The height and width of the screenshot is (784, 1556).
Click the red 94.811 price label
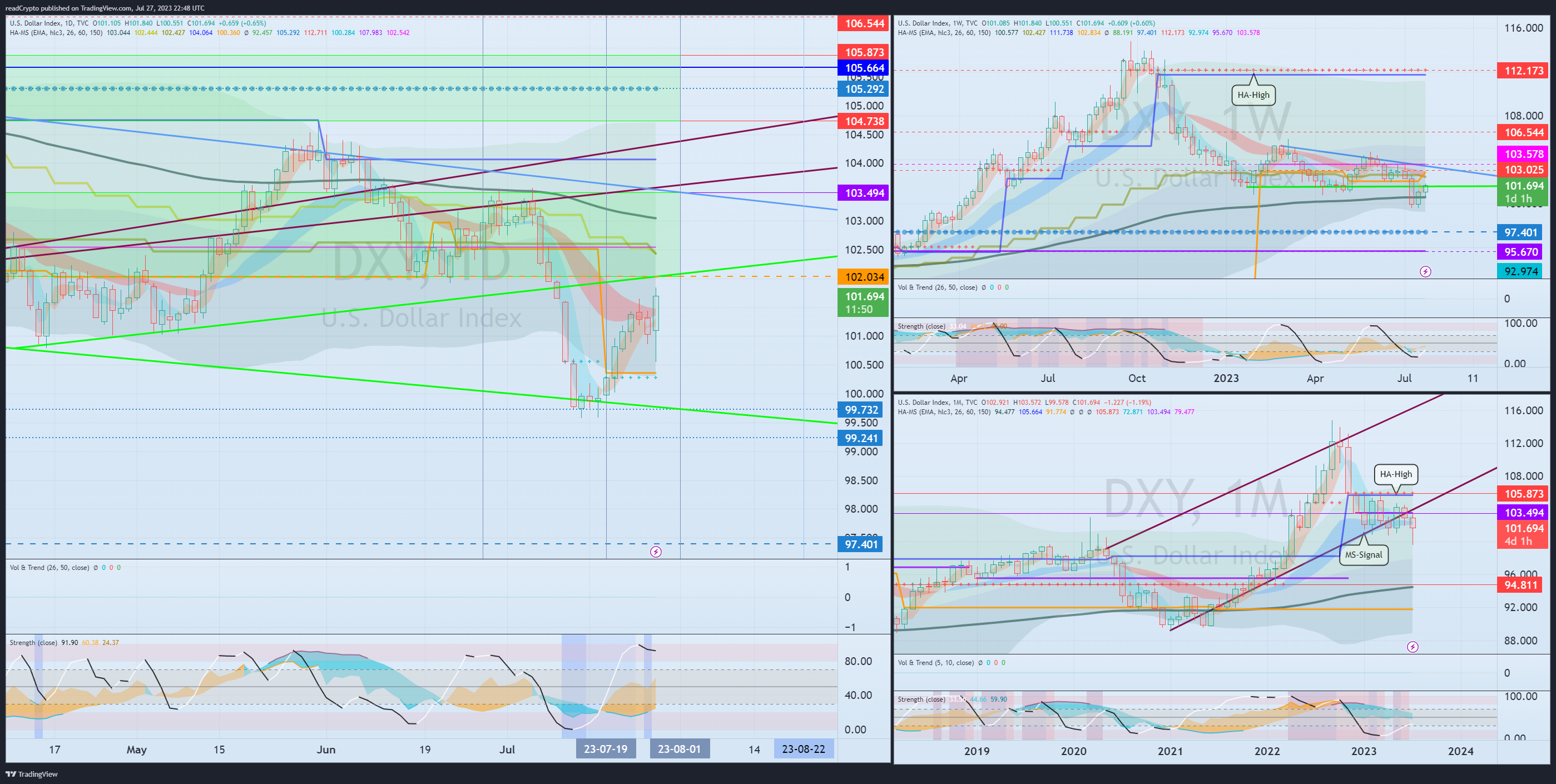1520,585
